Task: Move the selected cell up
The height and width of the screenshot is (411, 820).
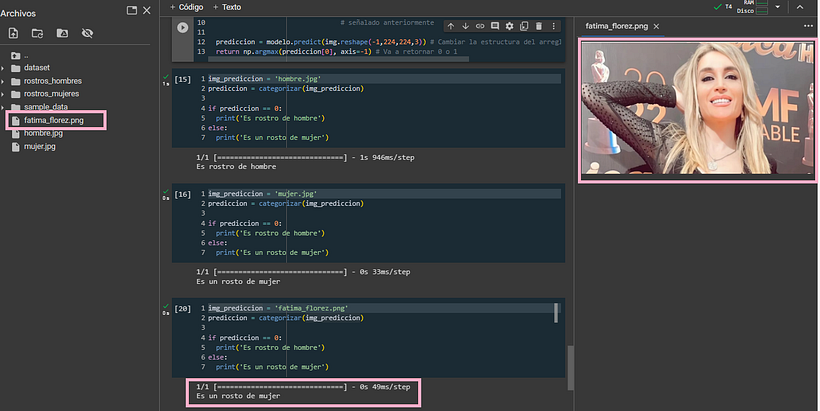Action: click(x=451, y=25)
